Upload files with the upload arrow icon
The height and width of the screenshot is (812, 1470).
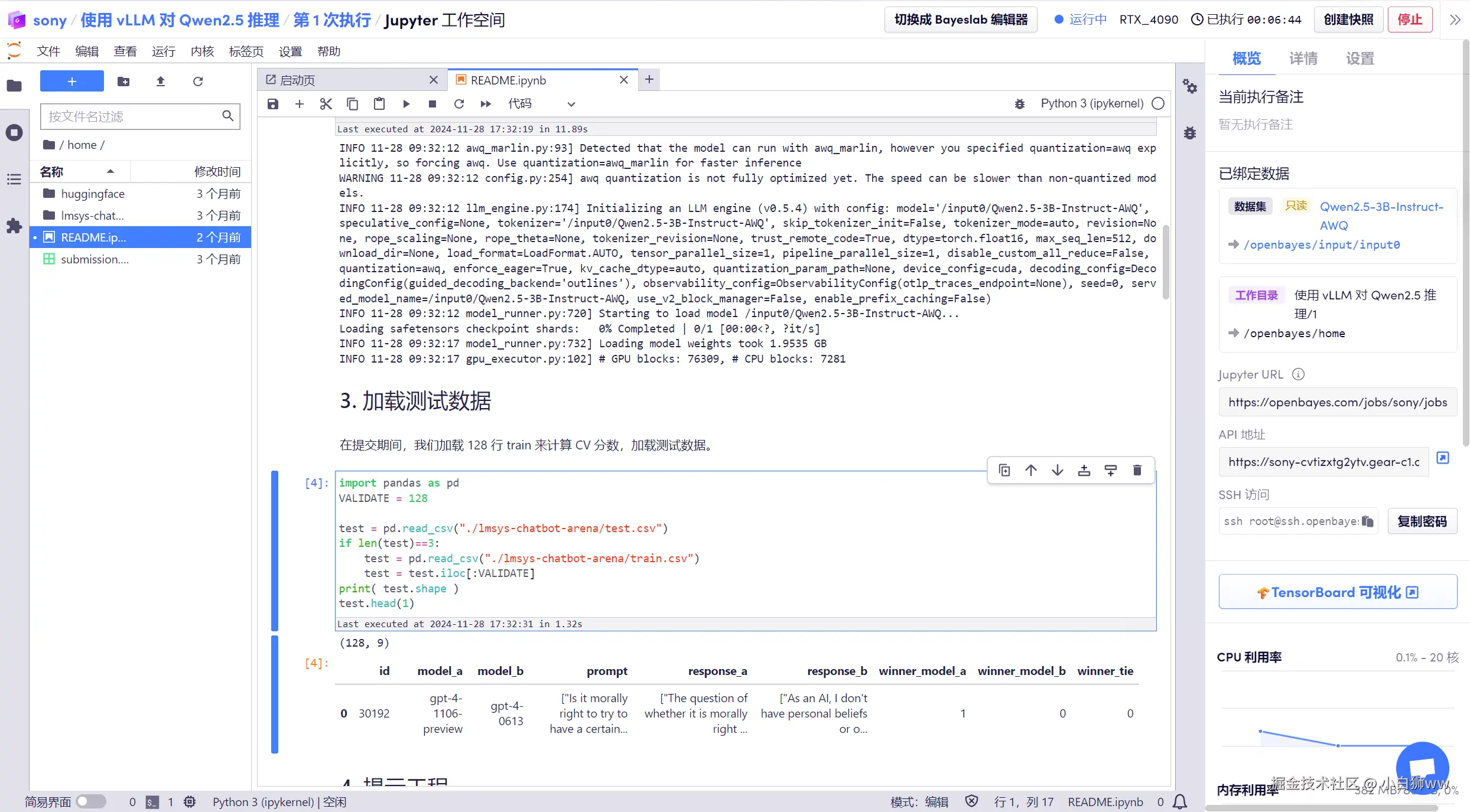pos(160,81)
